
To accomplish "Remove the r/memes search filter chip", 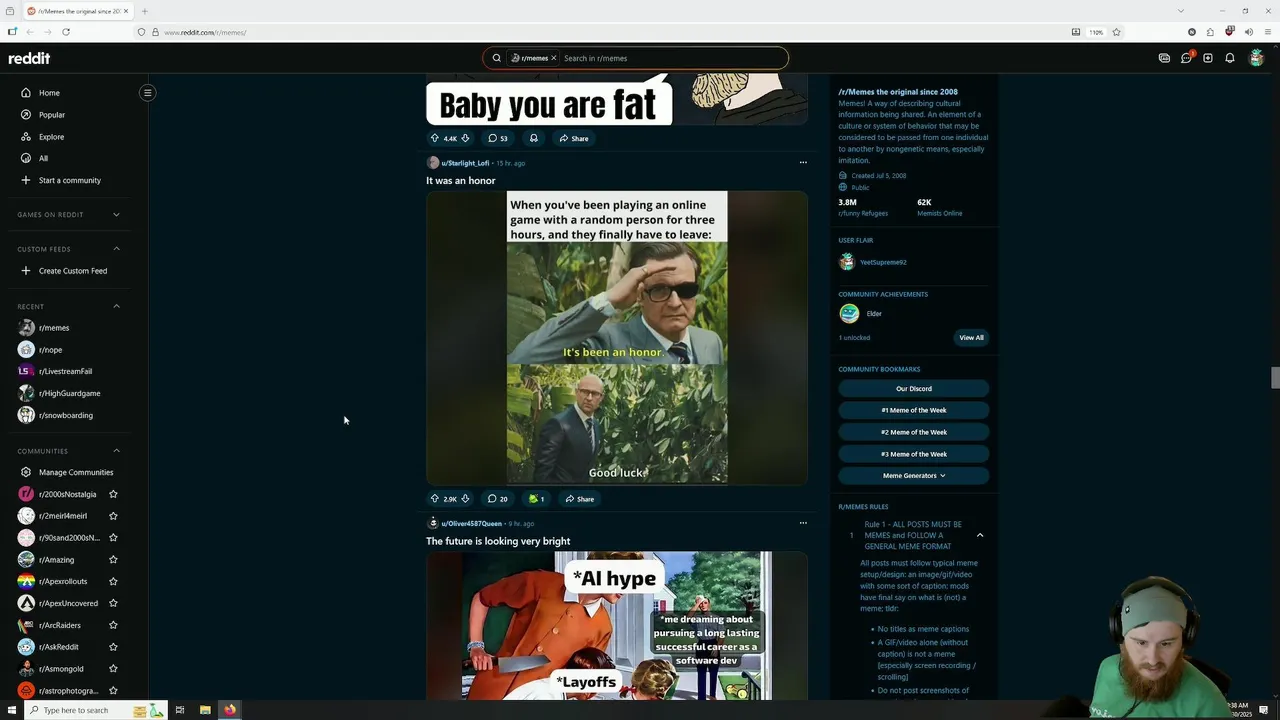I will pyautogui.click(x=553, y=58).
